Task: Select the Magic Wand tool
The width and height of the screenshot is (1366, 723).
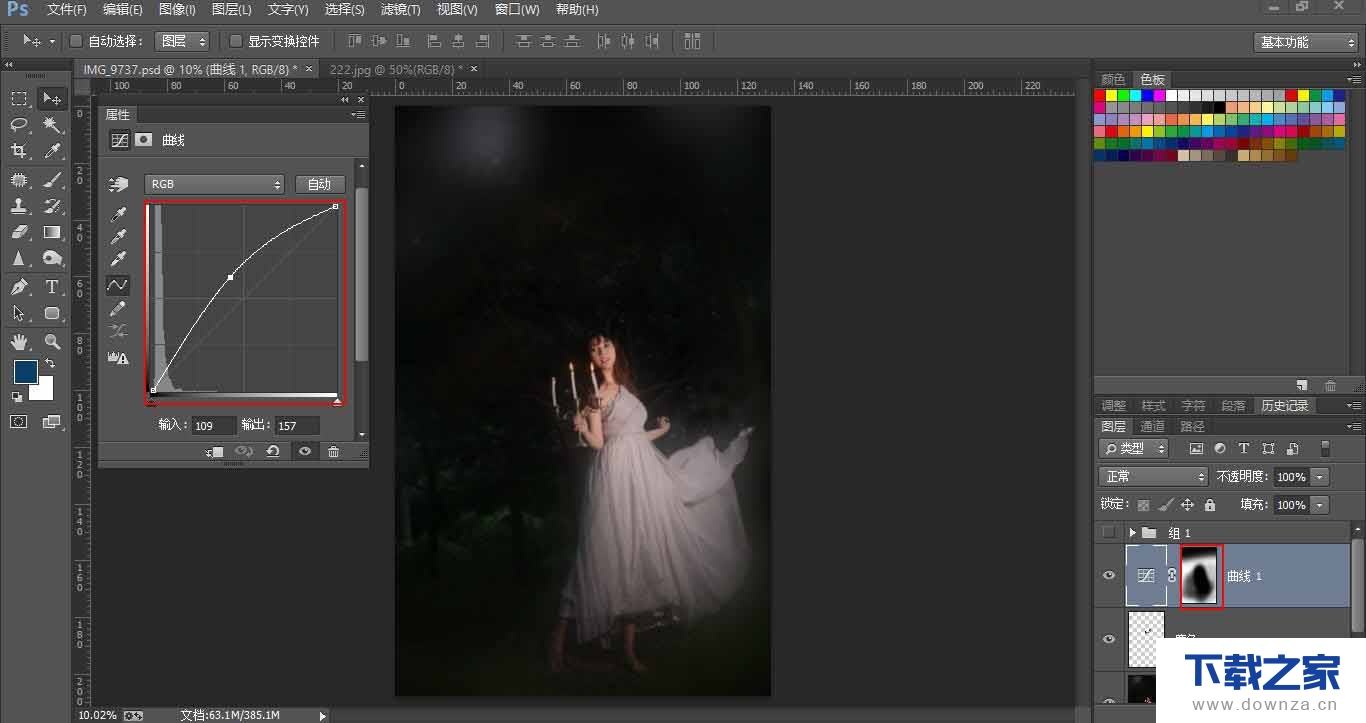Action: (52, 125)
